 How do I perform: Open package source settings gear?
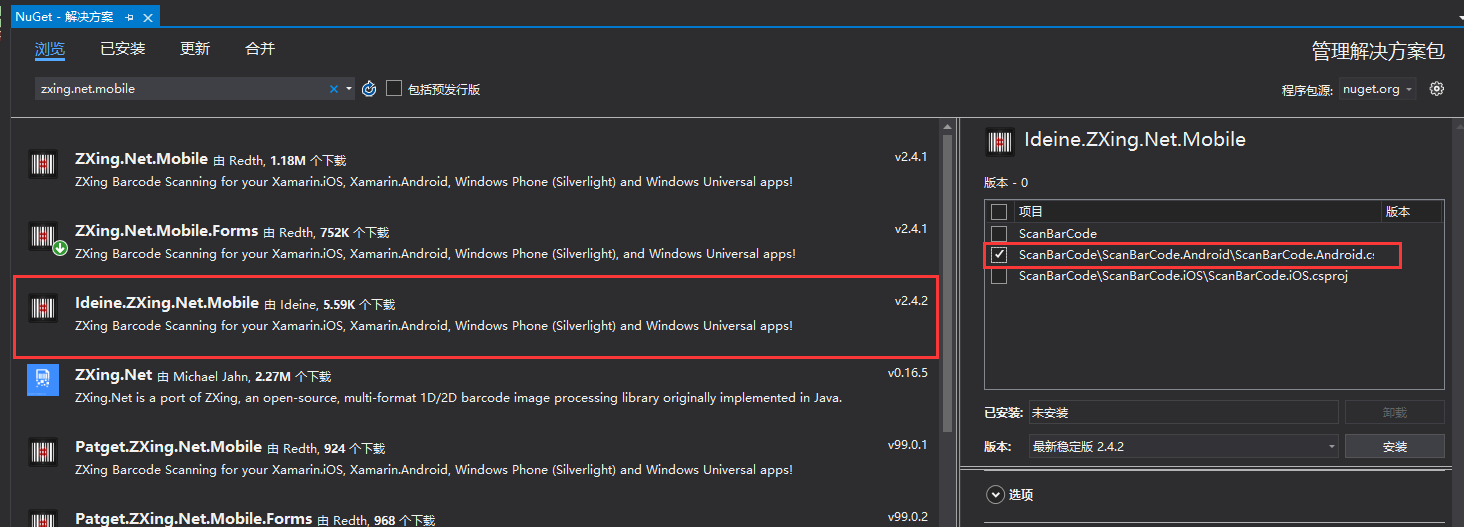[1437, 88]
